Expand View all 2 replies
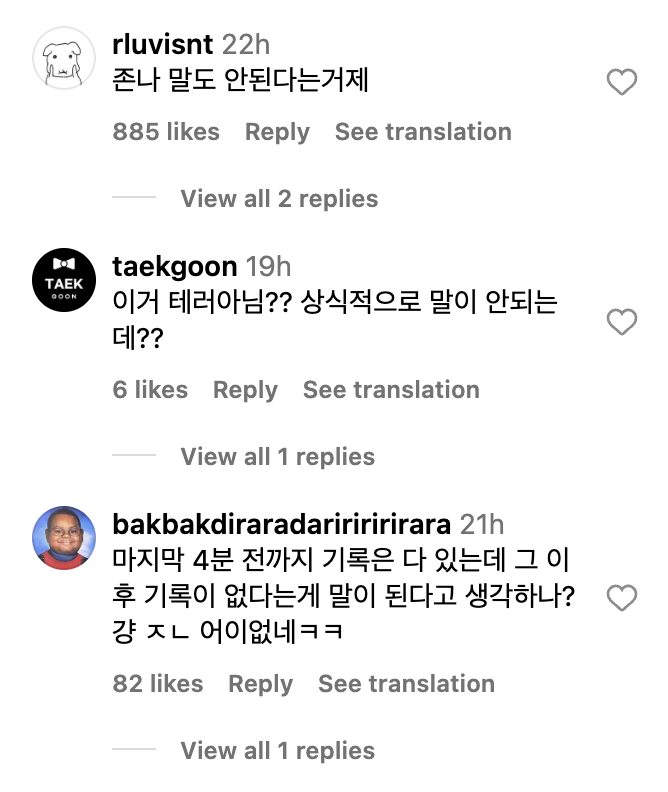 (279, 199)
